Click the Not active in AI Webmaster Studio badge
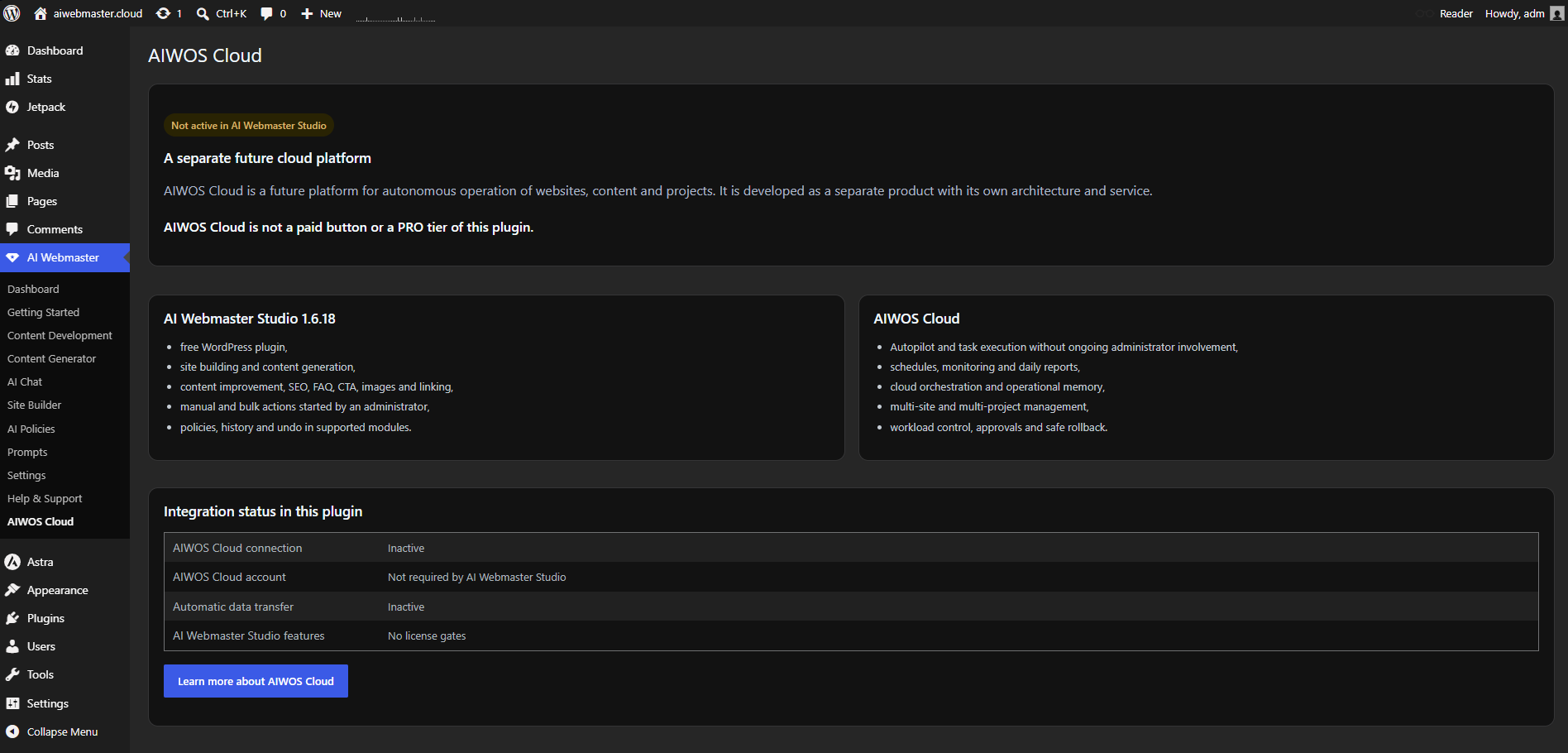Viewport: 1568px width, 753px height. [249, 125]
